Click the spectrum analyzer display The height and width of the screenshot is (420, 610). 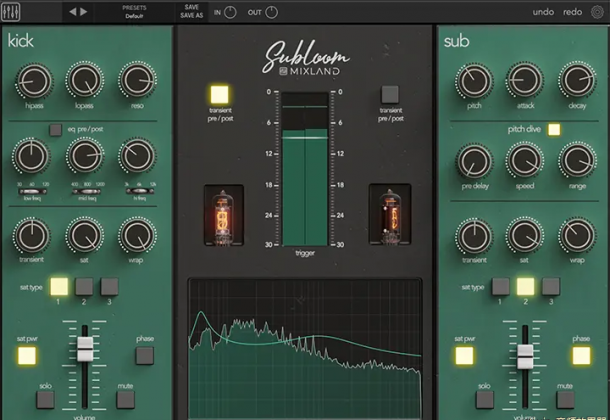(305, 348)
